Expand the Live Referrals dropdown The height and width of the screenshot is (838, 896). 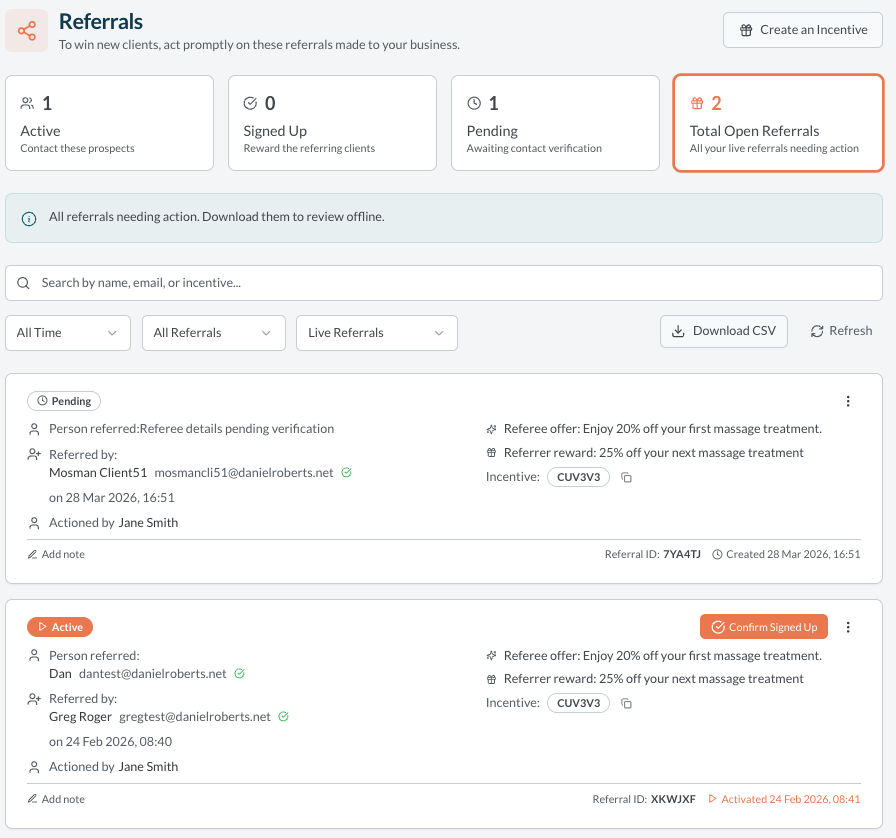pyautogui.click(x=376, y=333)
